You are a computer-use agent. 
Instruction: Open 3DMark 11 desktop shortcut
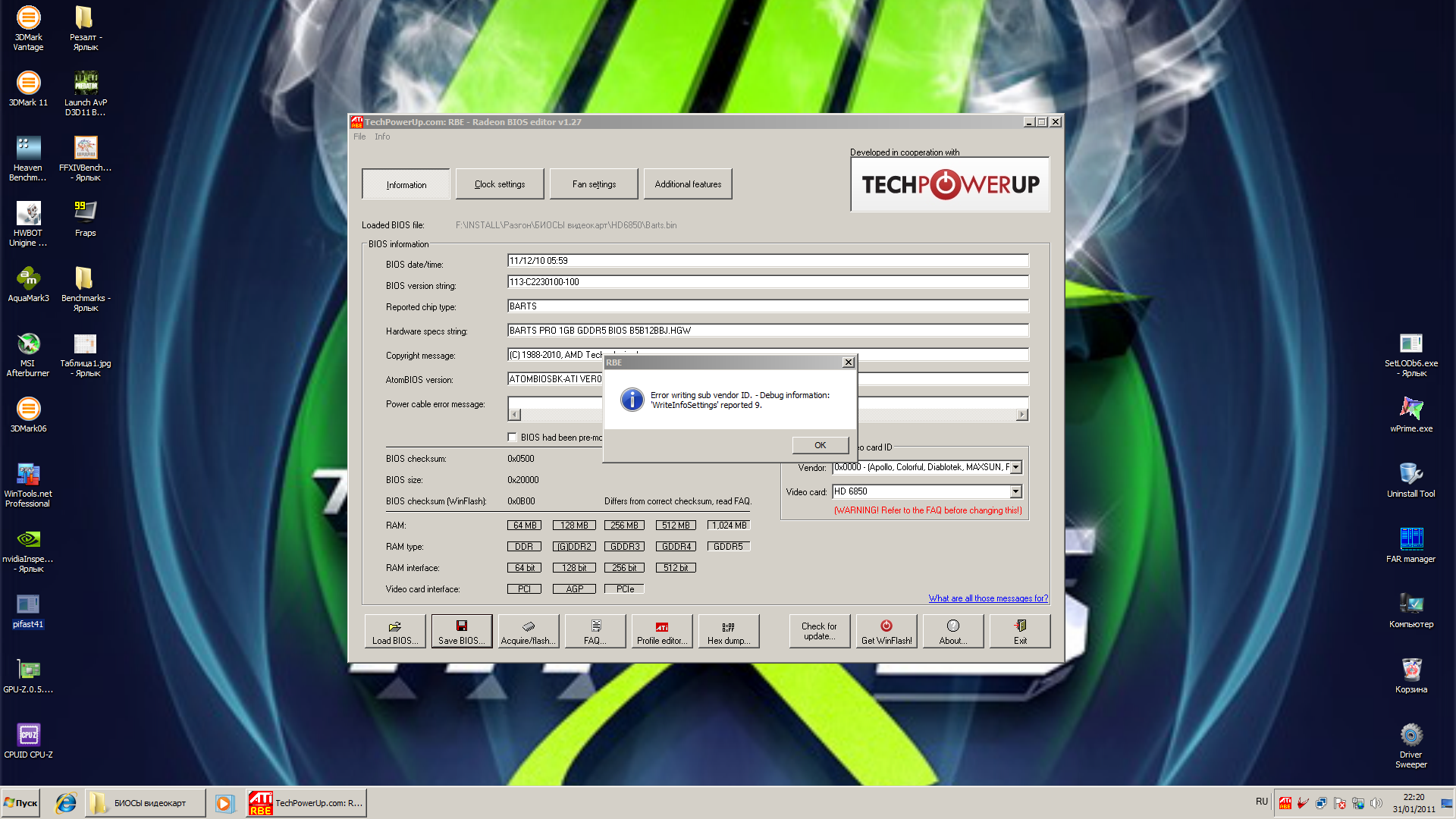[x=28, y=89]
